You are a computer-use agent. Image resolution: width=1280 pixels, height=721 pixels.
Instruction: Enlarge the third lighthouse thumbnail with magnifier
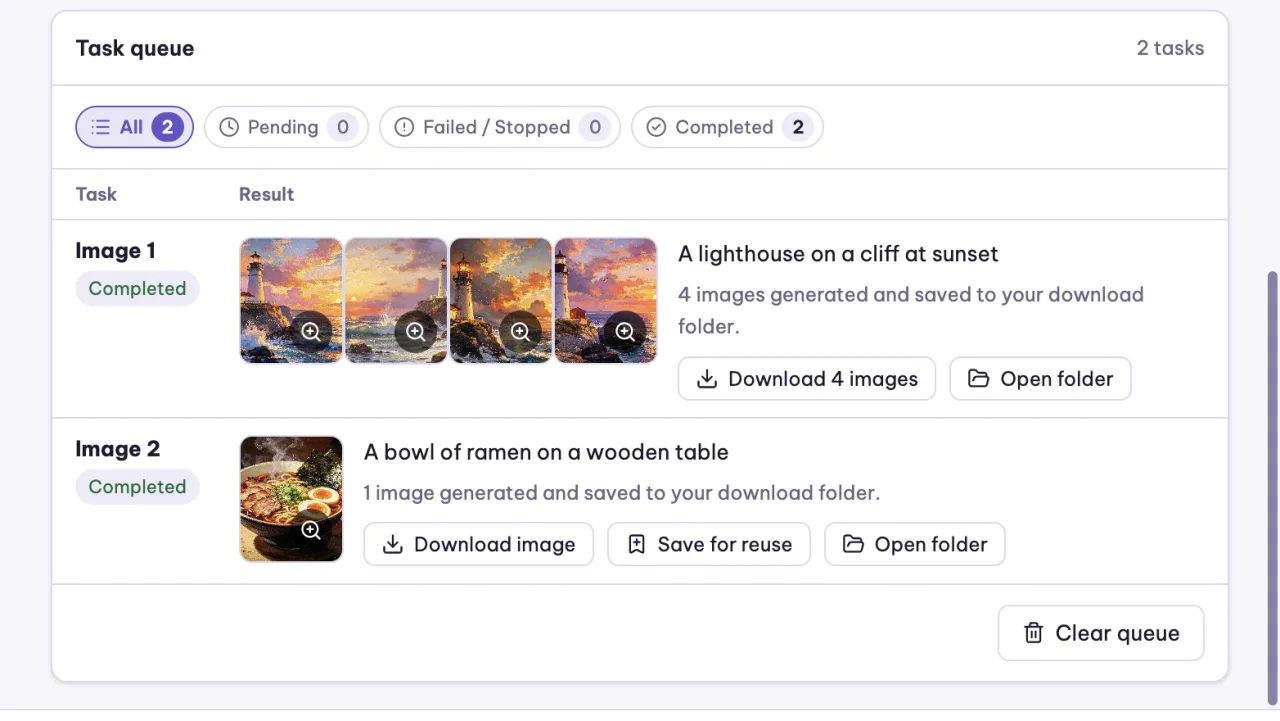click(520, 332)
